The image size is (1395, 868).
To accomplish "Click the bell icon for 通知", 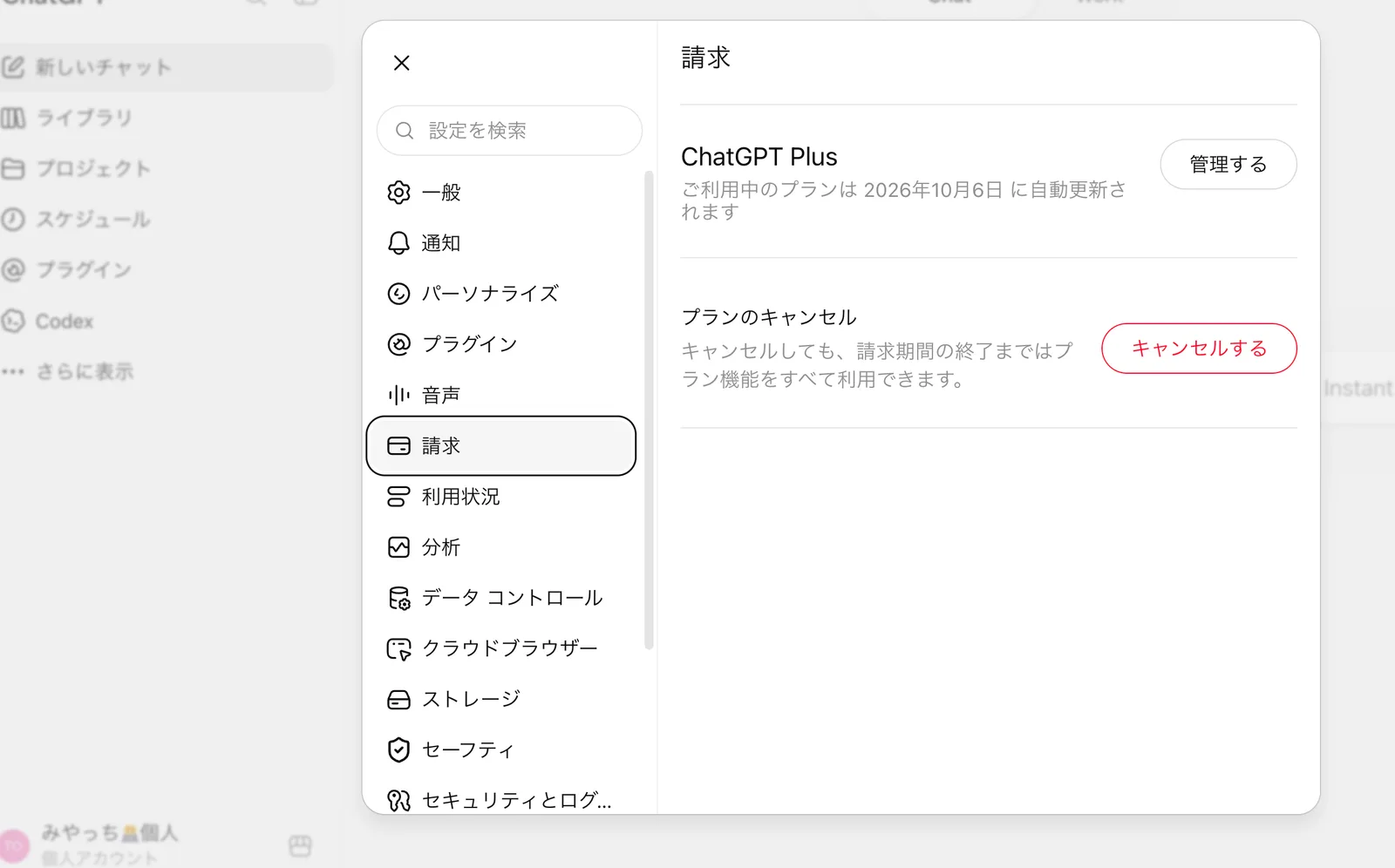I will [x=398, y=243].
